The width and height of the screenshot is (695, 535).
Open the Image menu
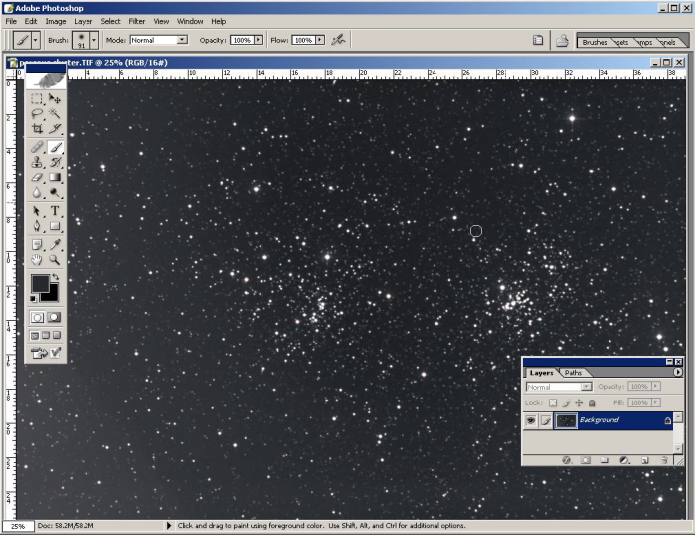click(56, 21)
